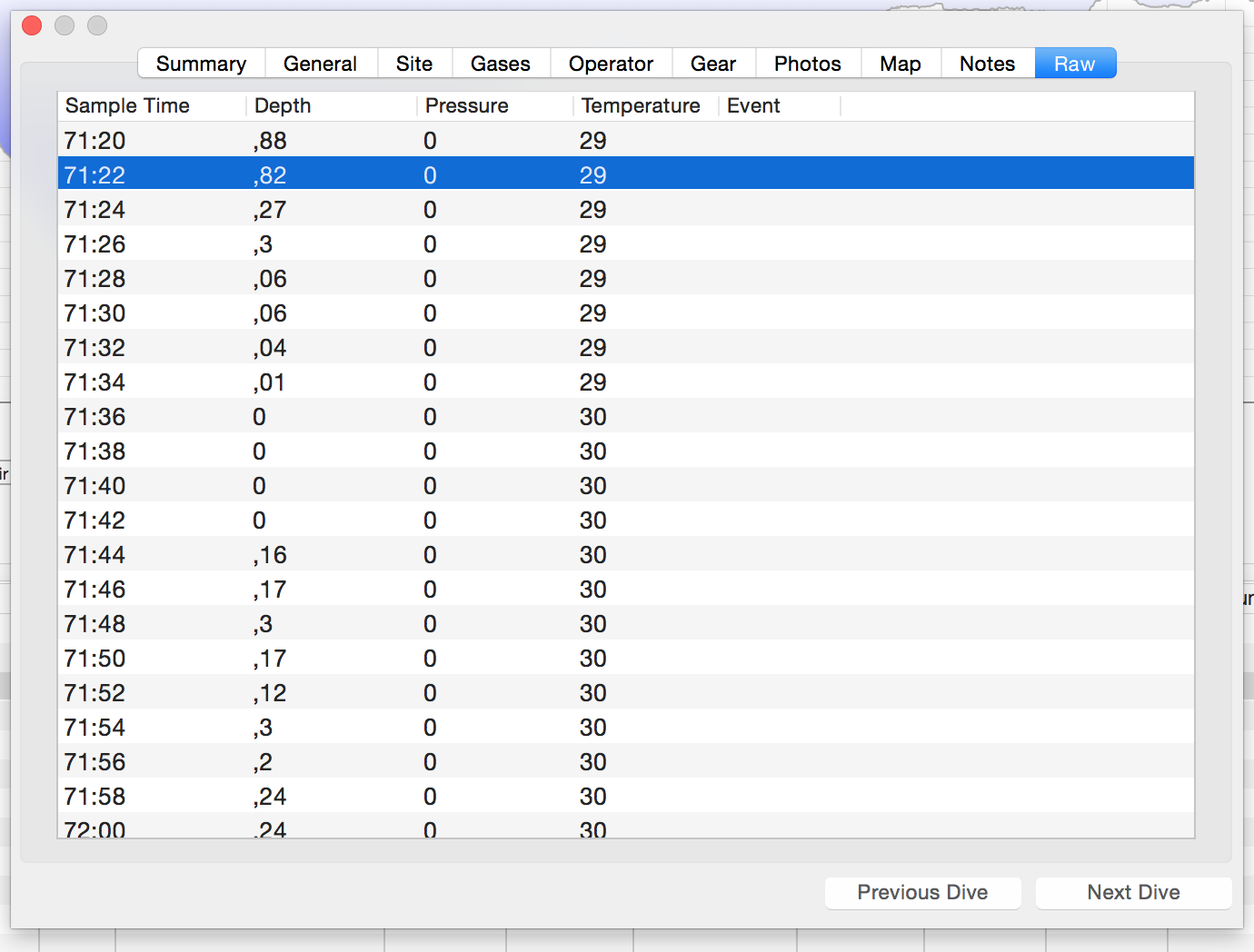Viewport: 1254px width, 952px height.
Task: Switch to the Summary tab
Action: (x=201, y=64)
